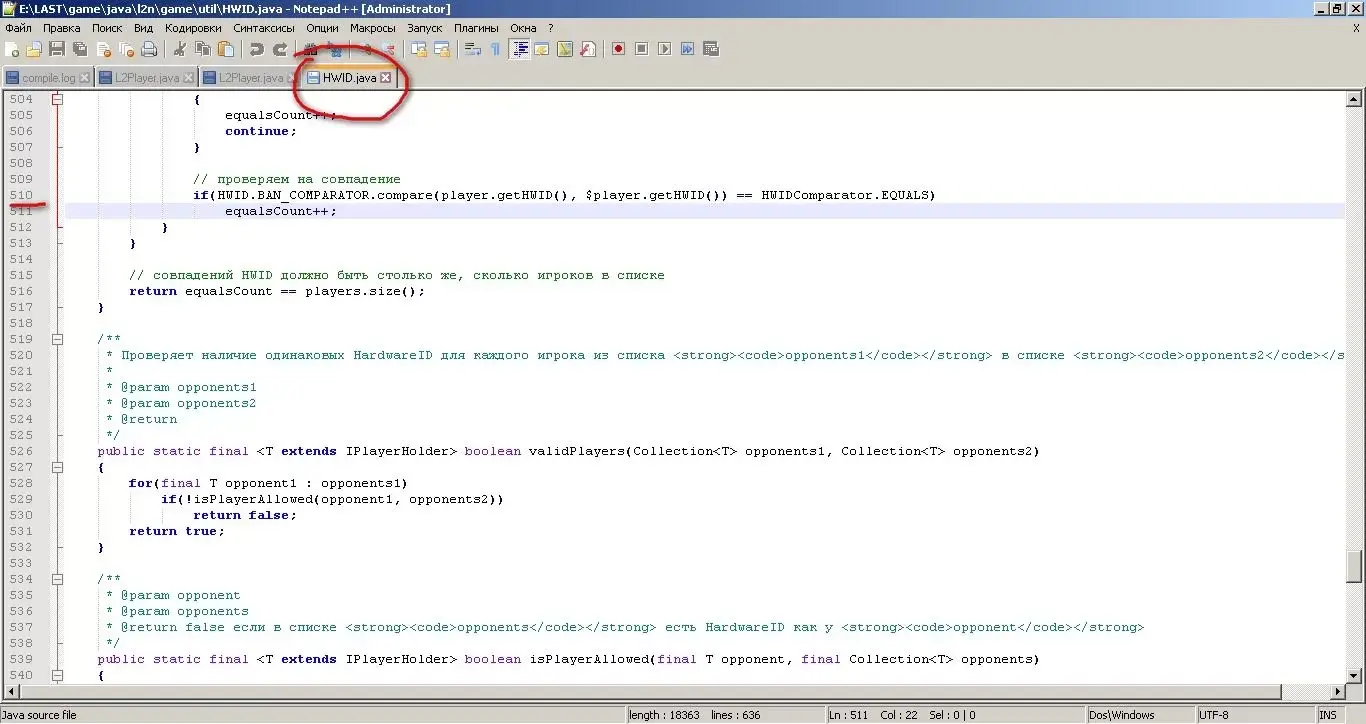Click the vertical scrollbar down arrow
The height and width of the screenshot is (724, 1366).
1354,677
